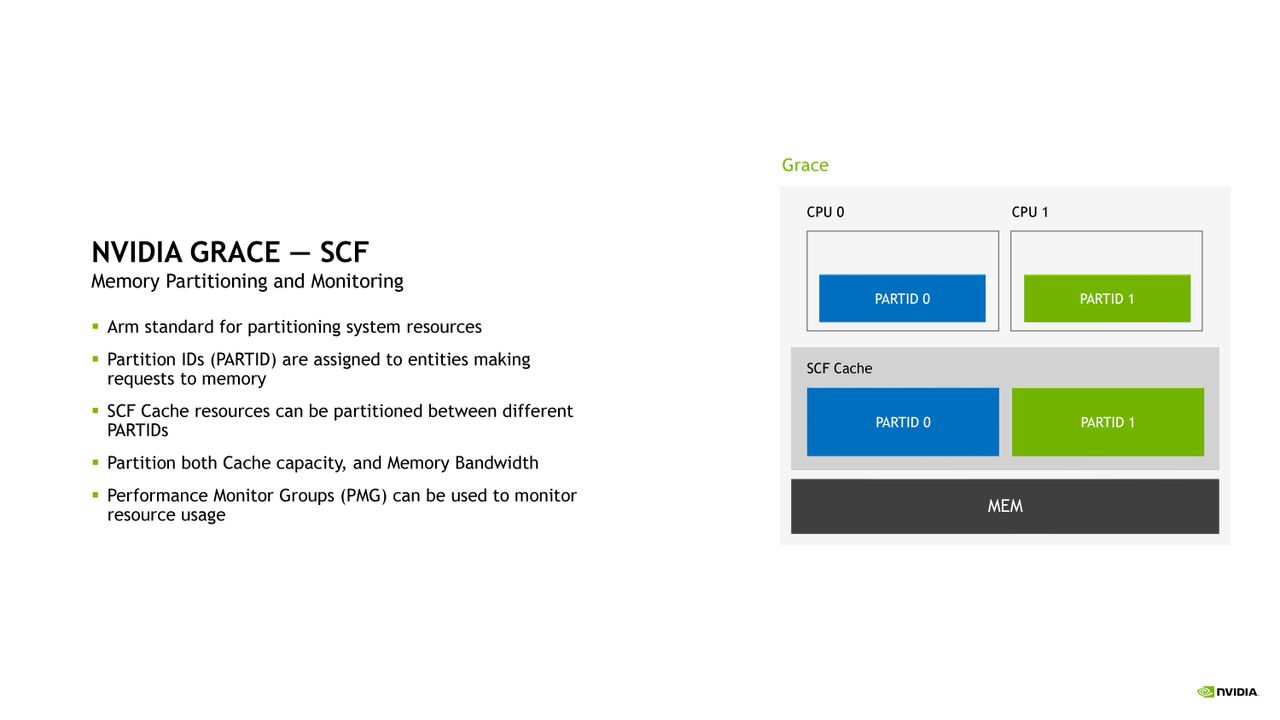Click the green PARTID 1 block in SCF Cache
1280x720 pixels.
[x=1108, y=422]
